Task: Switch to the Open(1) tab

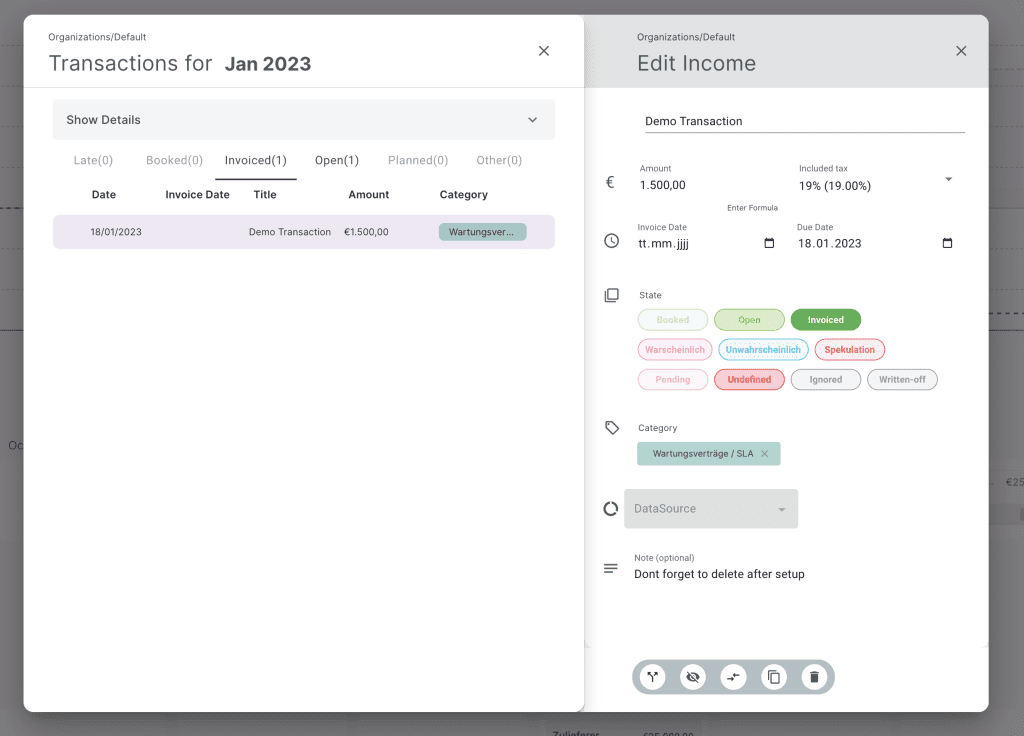Action: (337, 160)
